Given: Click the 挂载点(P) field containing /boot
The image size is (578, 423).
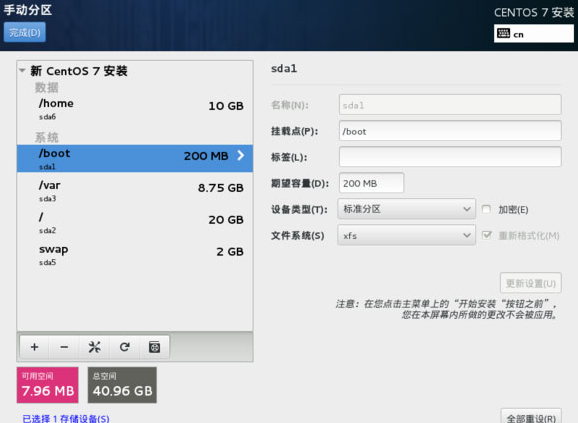Looking at the screenshot, I should coord(450,131).
